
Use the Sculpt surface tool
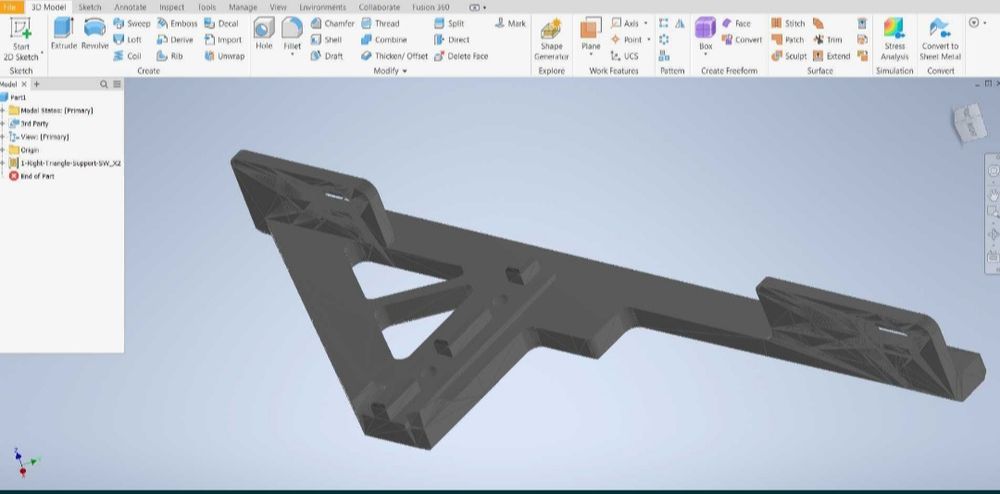coord(790,56)
